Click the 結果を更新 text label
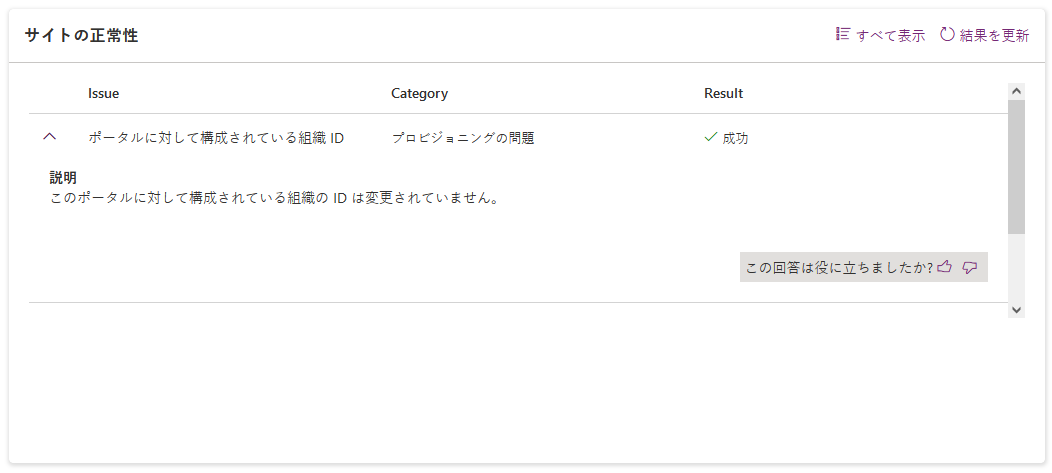 pos(994,36)
